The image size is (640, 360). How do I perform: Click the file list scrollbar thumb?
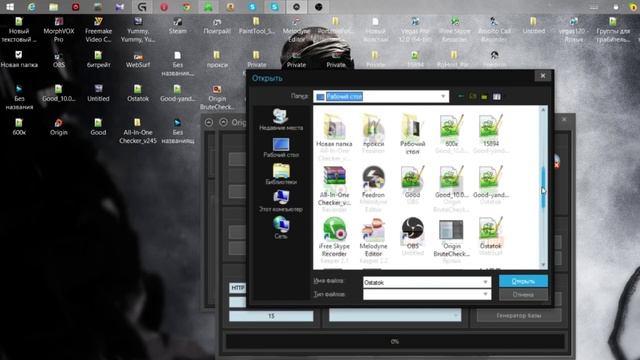click(543, 188)
